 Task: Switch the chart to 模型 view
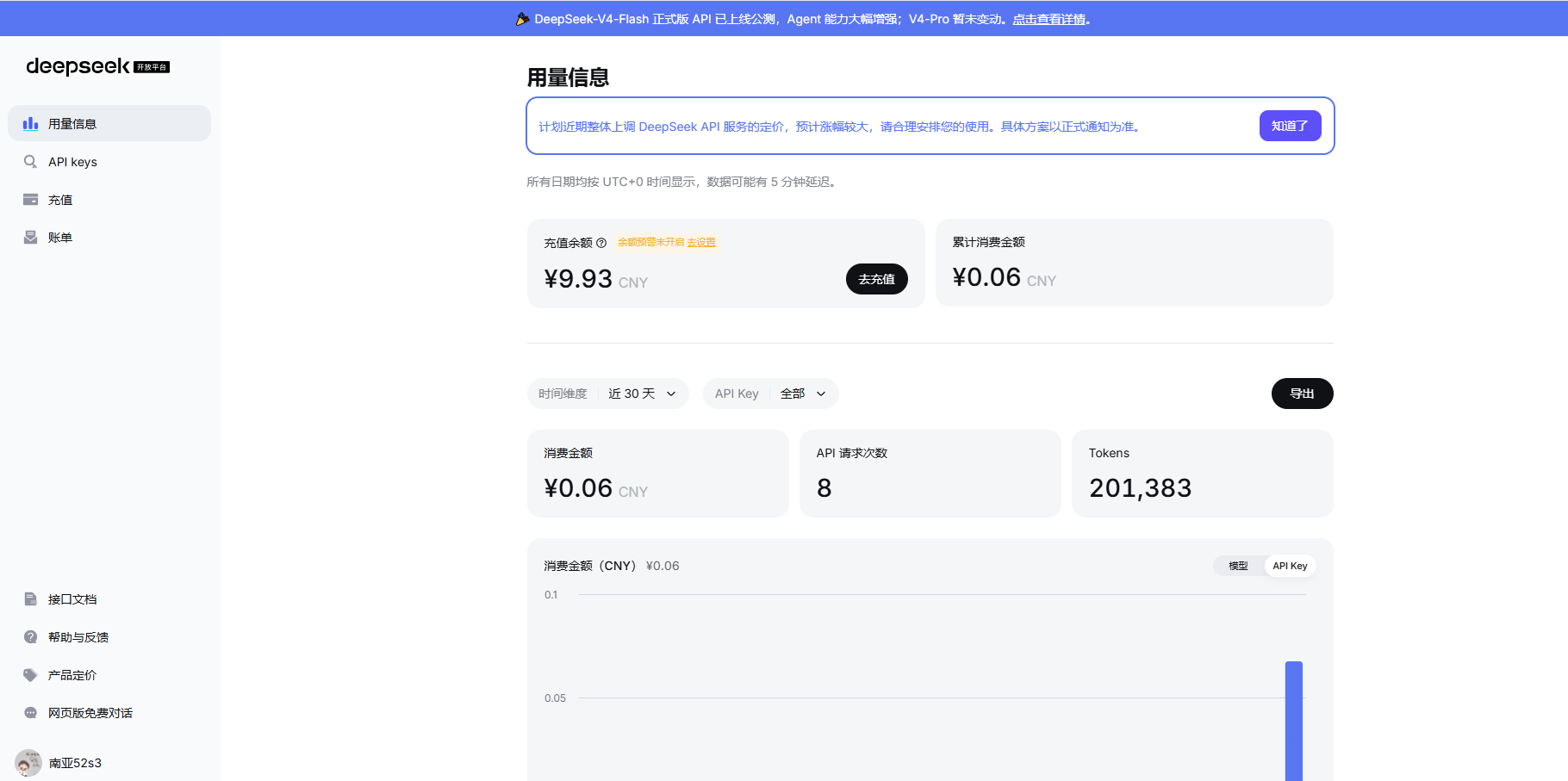(x=1238, y=566)
